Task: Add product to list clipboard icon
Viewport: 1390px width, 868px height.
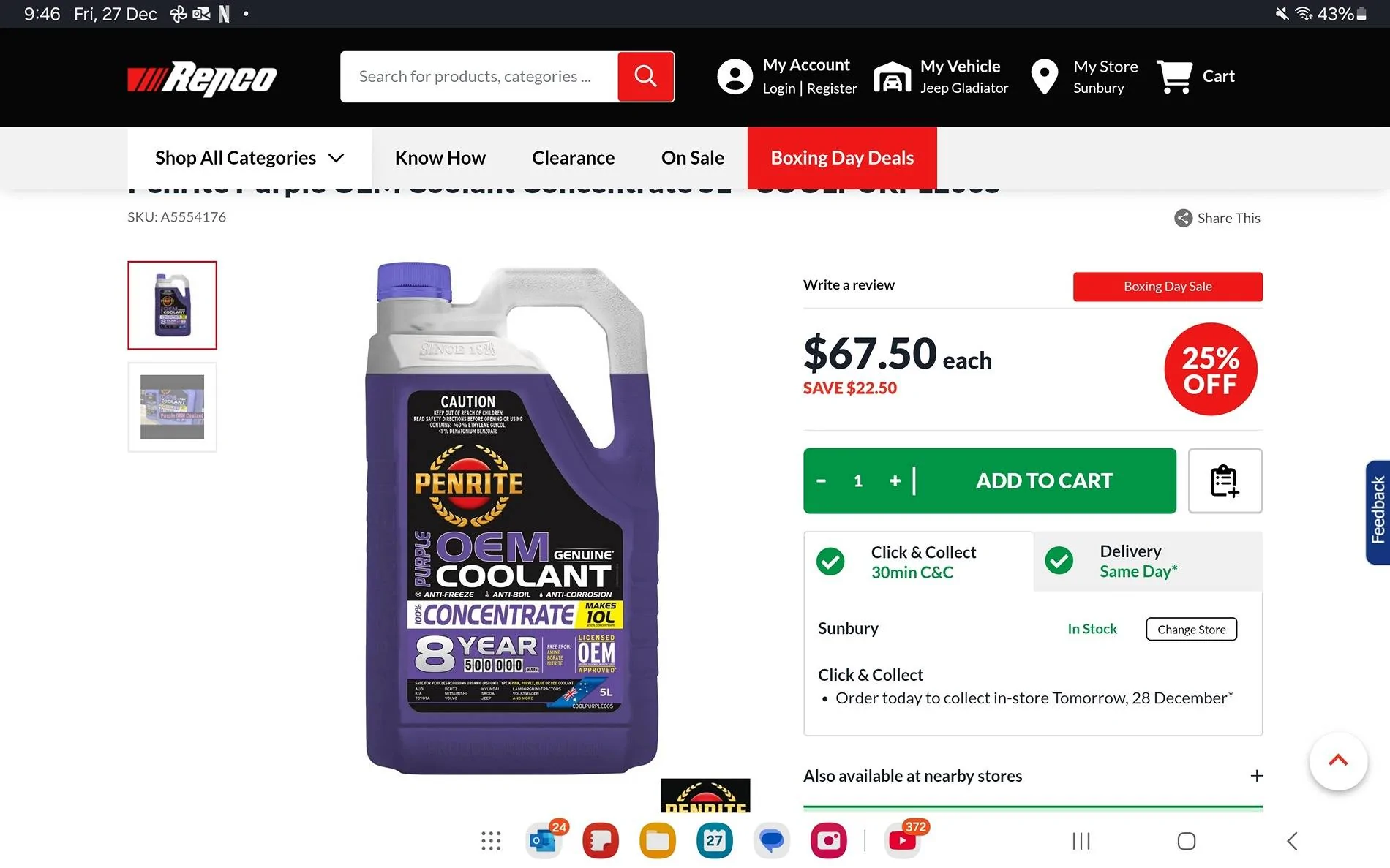Action: pos(1225,480)
